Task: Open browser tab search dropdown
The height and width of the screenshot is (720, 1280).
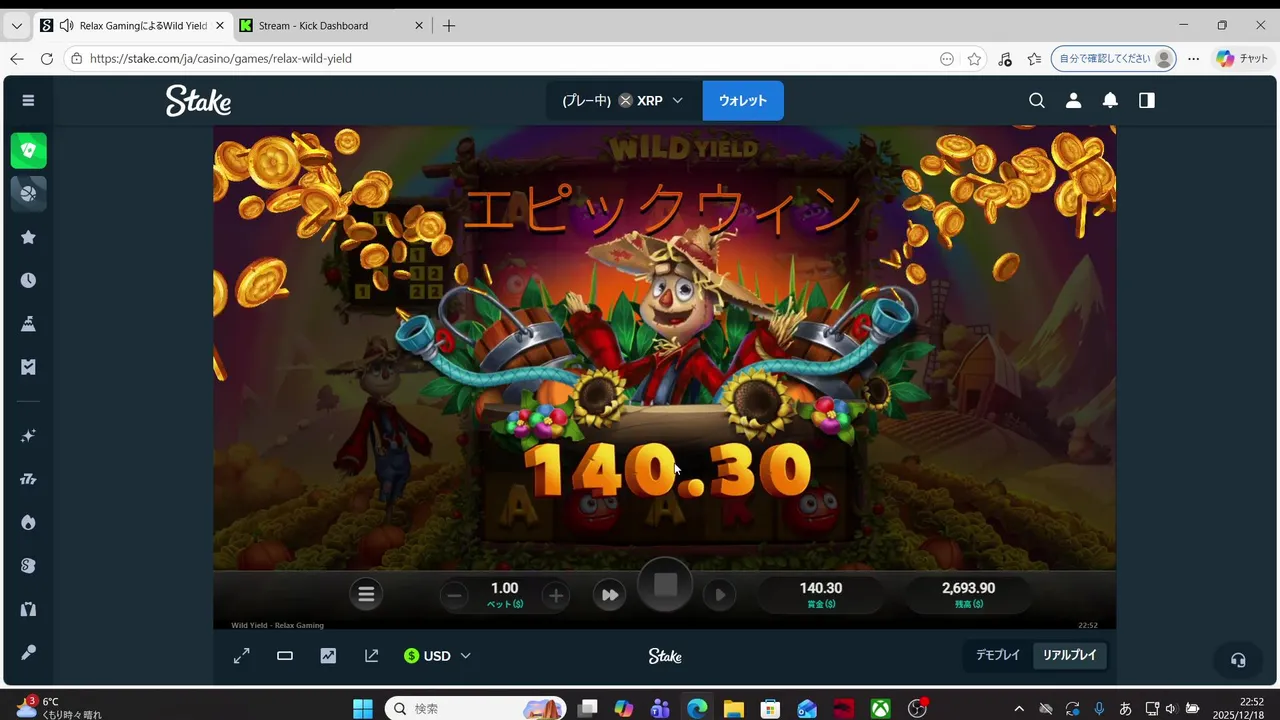Action: point(16,26)
